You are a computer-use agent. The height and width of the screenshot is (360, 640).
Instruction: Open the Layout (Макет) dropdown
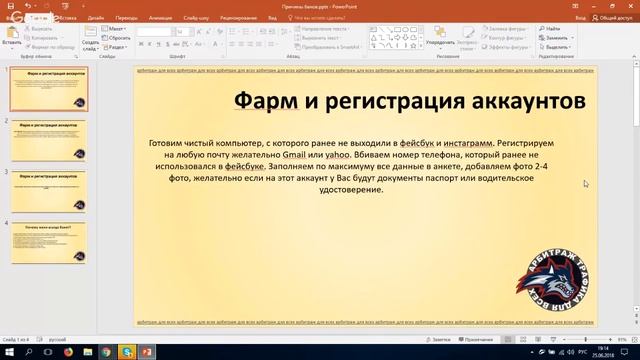(x=114, y=29)
